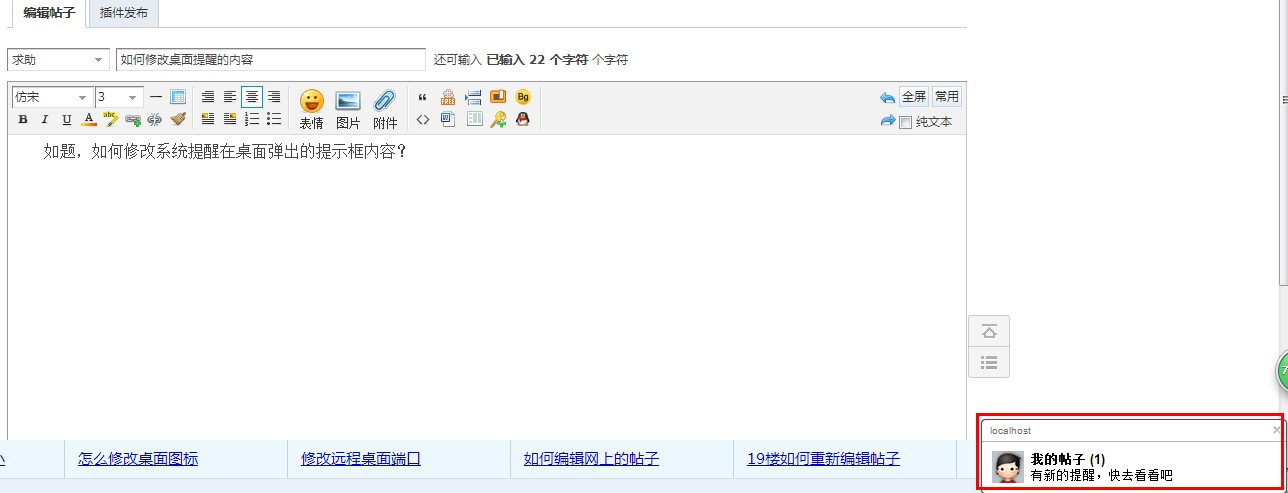Click the text 有新的提醒，快去看看吧

1101,476
